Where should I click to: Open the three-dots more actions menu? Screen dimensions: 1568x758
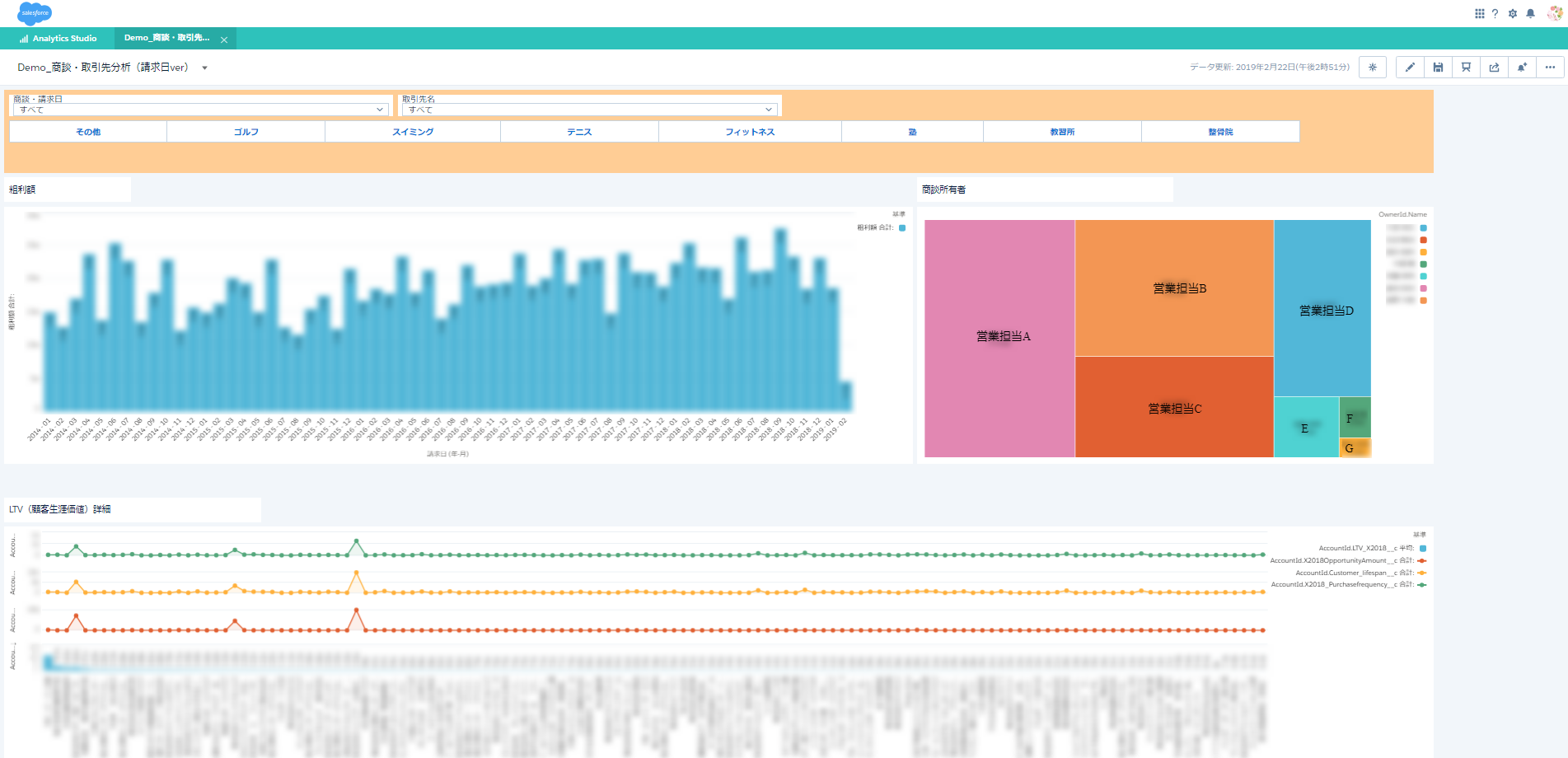point(1550,68)
